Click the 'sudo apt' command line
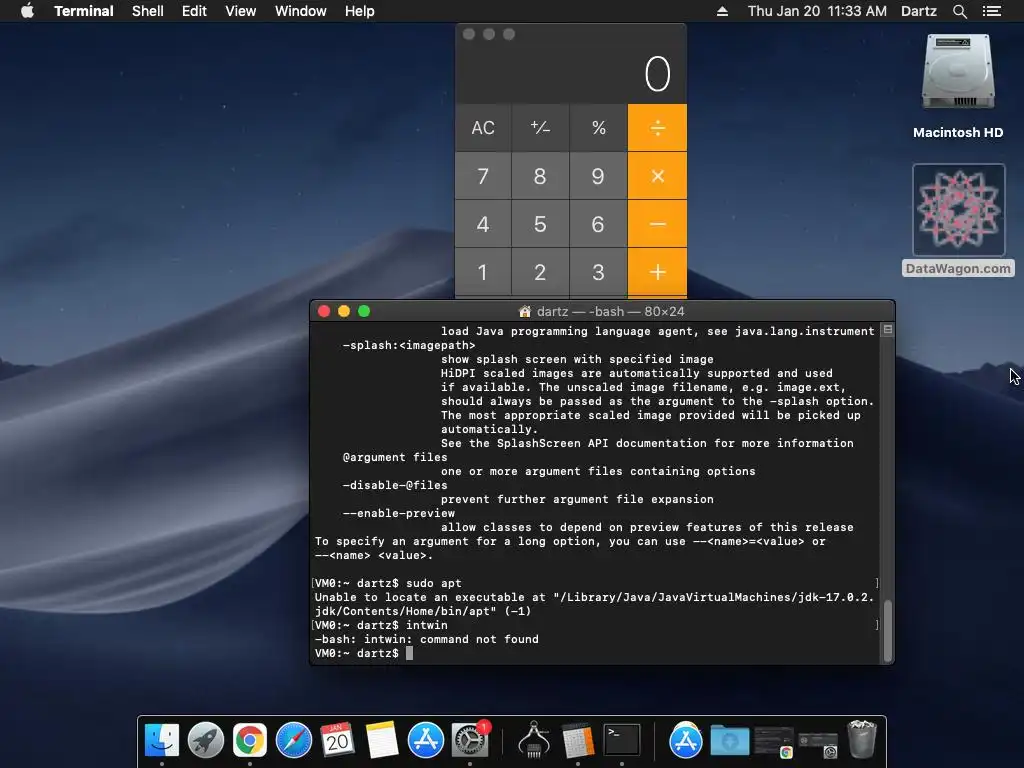Viewport: 1024px width, 768px height. (x=388, y=583)
